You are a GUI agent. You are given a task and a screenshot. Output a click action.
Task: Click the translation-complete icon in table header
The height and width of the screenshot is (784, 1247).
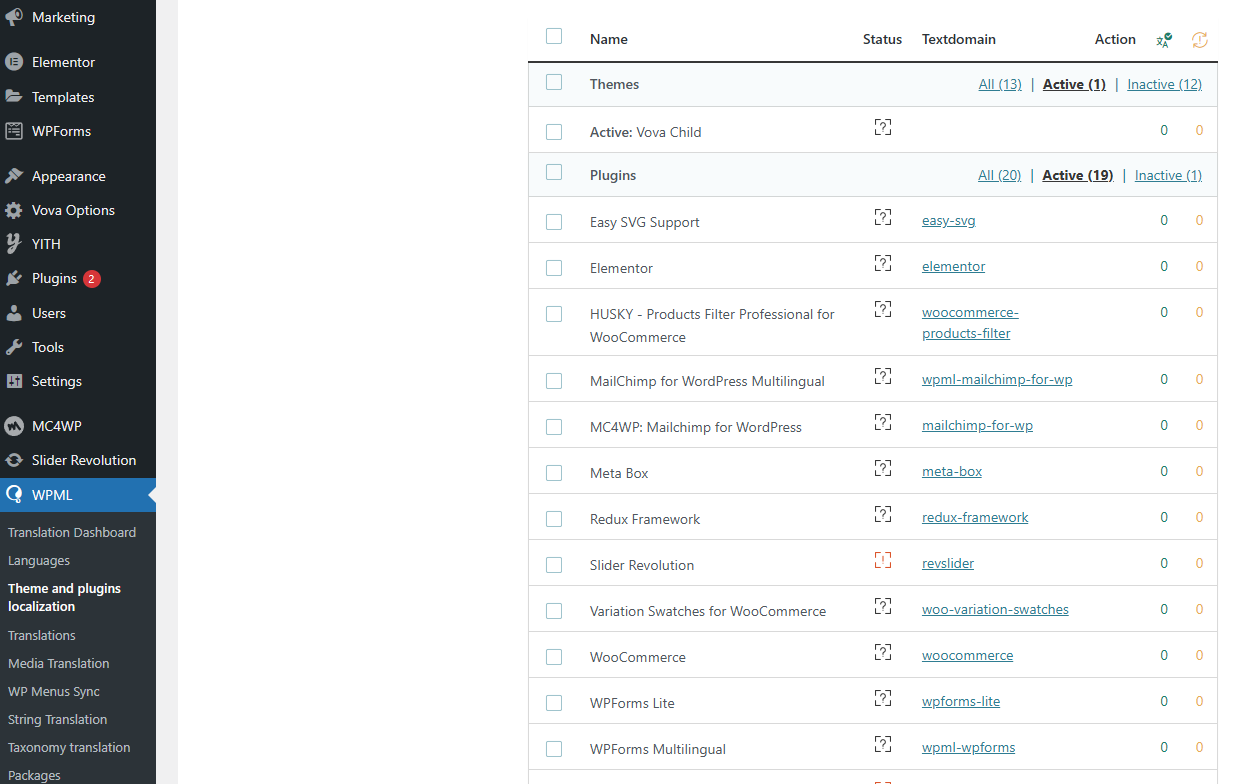1164,40
